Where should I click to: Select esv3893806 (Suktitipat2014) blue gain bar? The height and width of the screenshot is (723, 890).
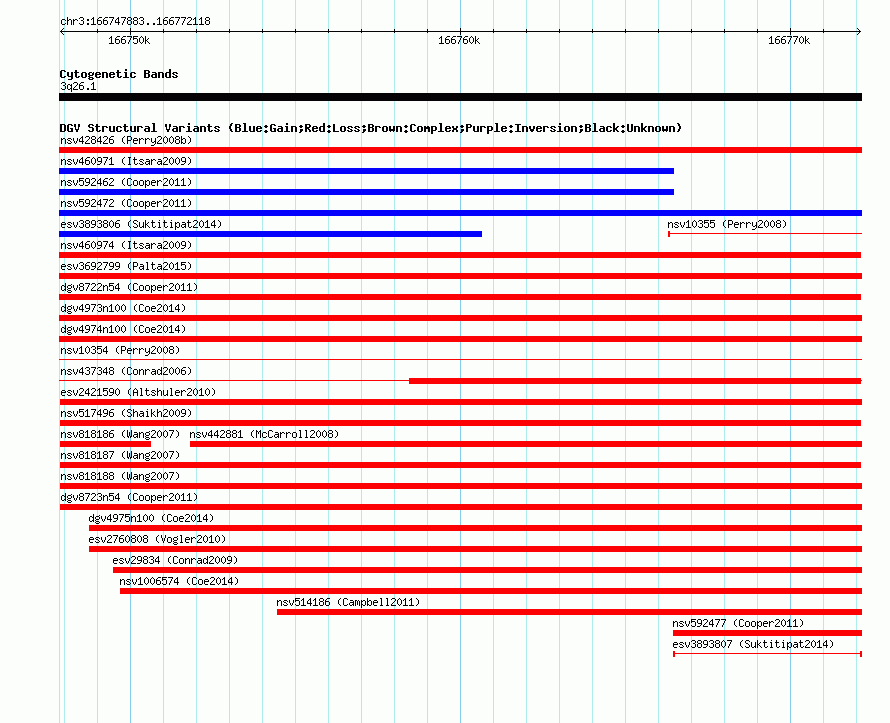point(271,234)
